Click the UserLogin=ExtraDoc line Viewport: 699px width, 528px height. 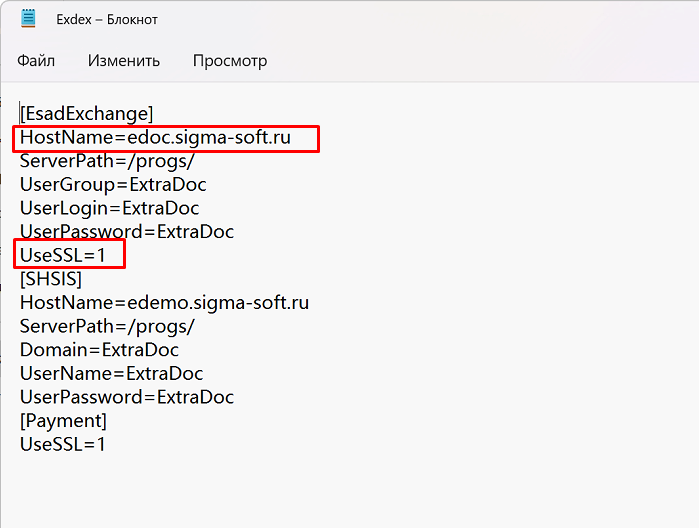coord(110,208)
